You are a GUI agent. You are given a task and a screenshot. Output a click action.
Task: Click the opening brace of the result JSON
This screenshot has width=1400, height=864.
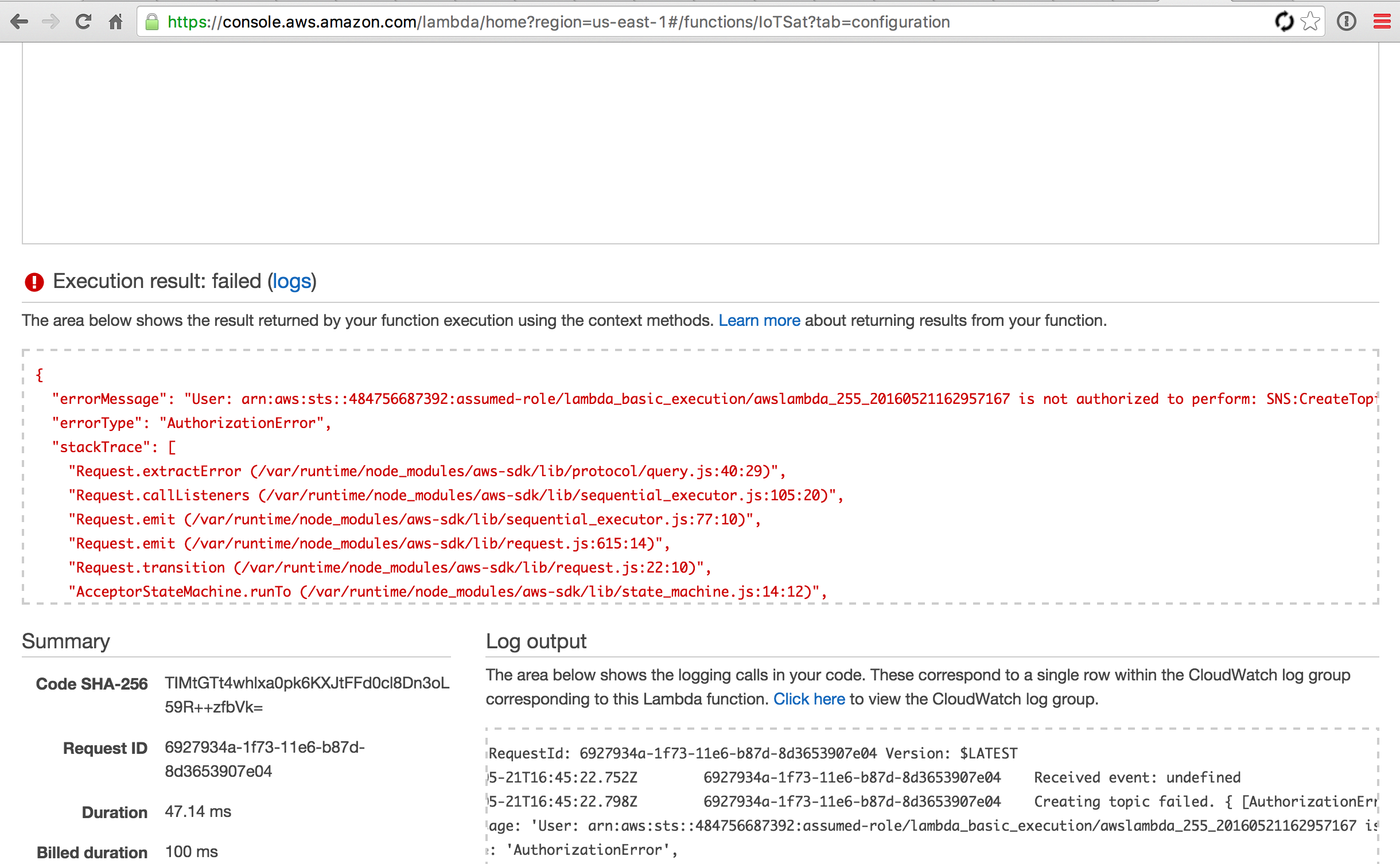pyautogui.click(x=39, y=375)
